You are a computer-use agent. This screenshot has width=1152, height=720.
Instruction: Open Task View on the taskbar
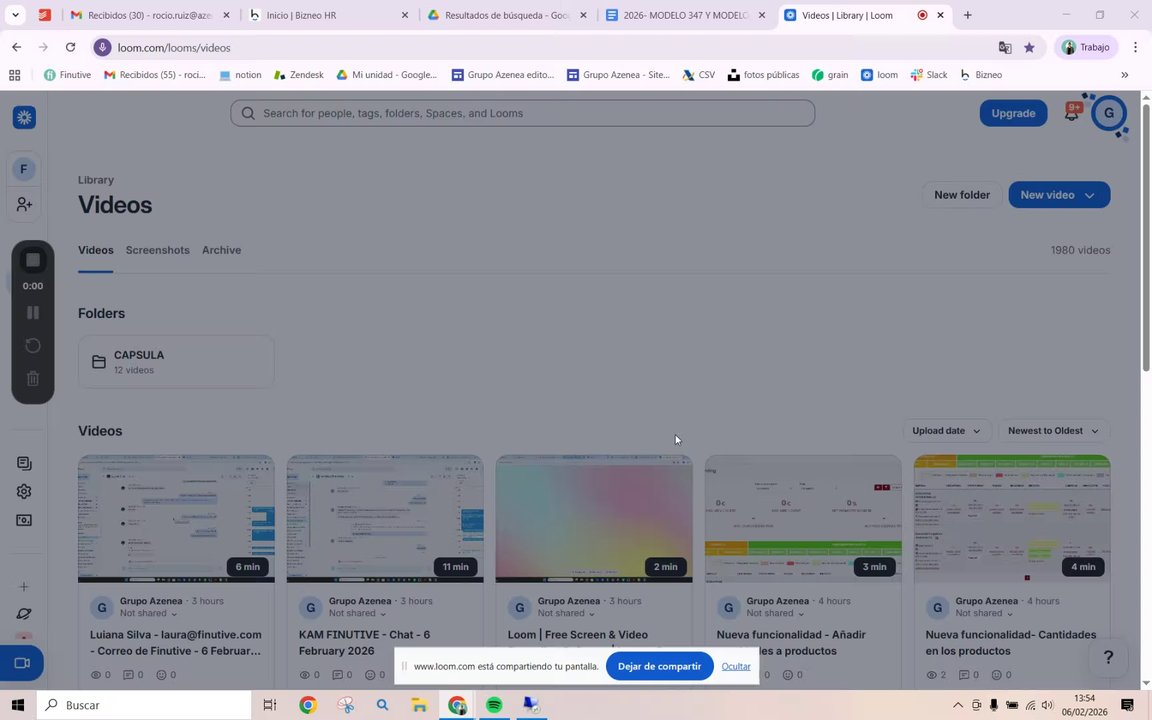(x=270, y=705)
